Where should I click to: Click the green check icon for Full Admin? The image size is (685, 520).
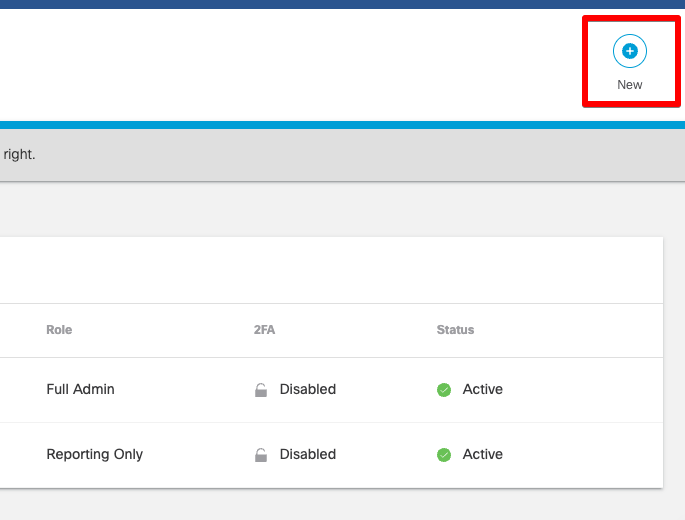coord(444,390)
